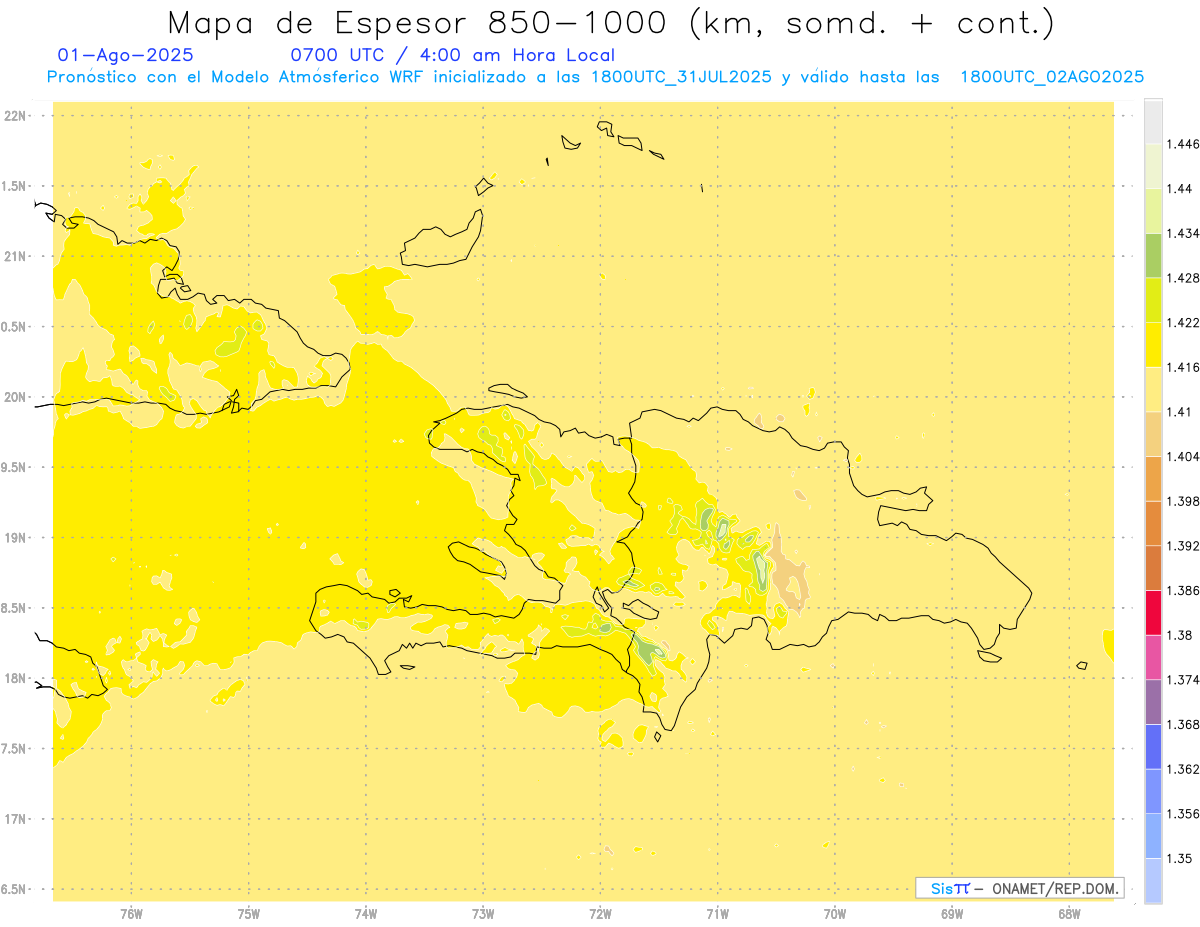Click the colorbar value "1.386"

[x=1185, y=591]
